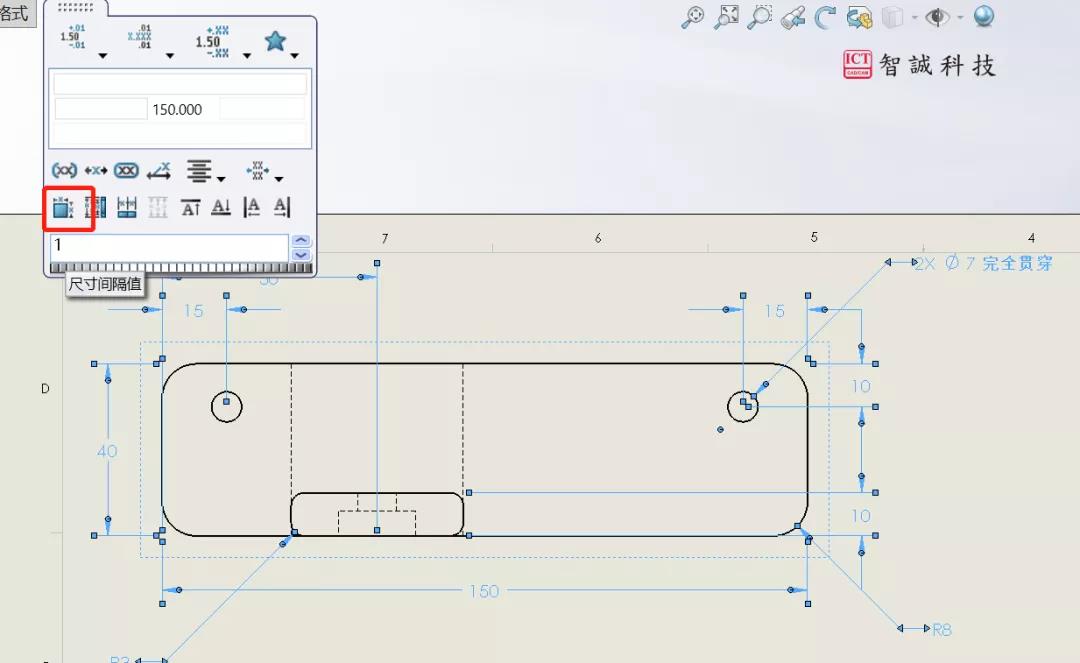Click the zoom to fit icon

click(x=726, y=17)
